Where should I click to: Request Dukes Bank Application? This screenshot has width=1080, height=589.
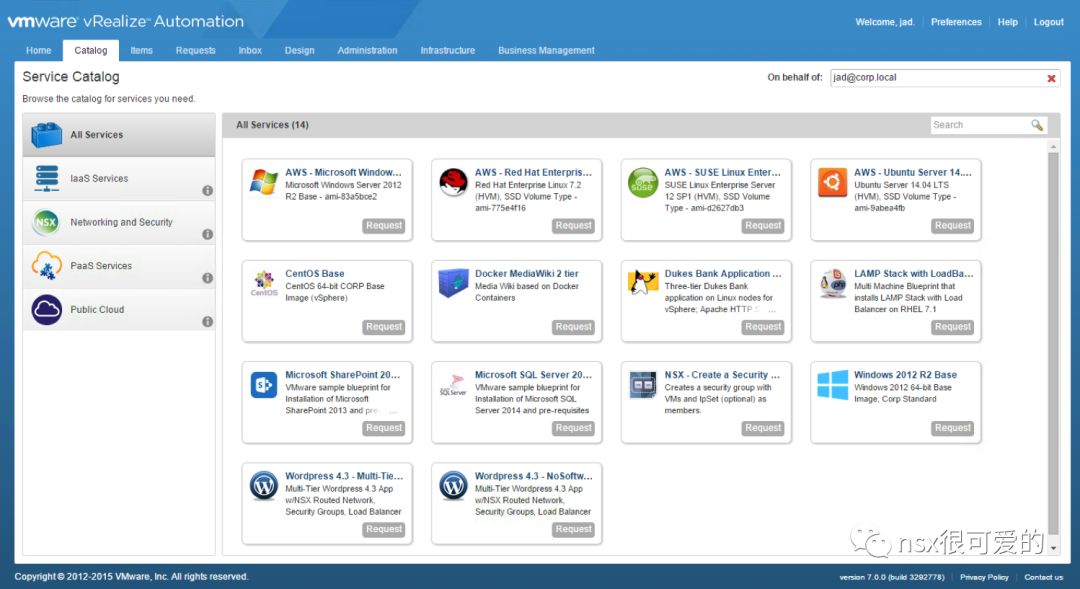762,327
